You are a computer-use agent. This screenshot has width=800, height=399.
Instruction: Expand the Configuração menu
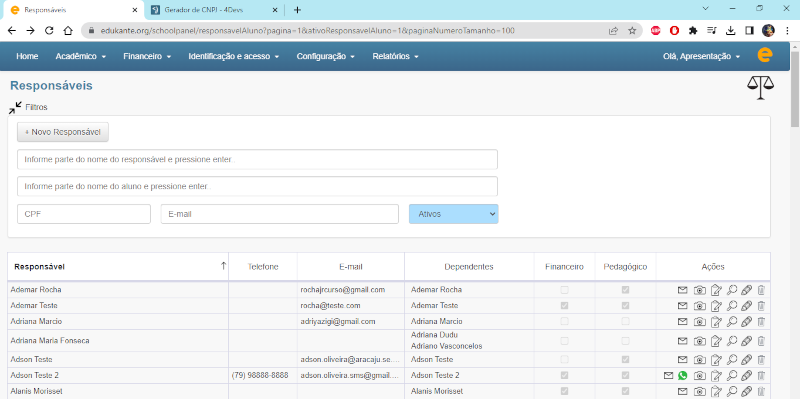(326, 56)
